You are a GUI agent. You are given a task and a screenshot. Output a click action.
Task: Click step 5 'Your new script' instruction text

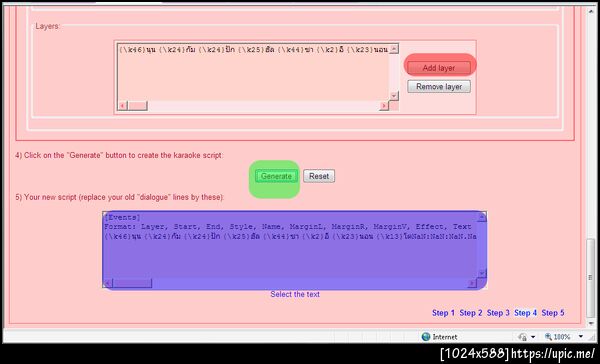pos(120,197)
